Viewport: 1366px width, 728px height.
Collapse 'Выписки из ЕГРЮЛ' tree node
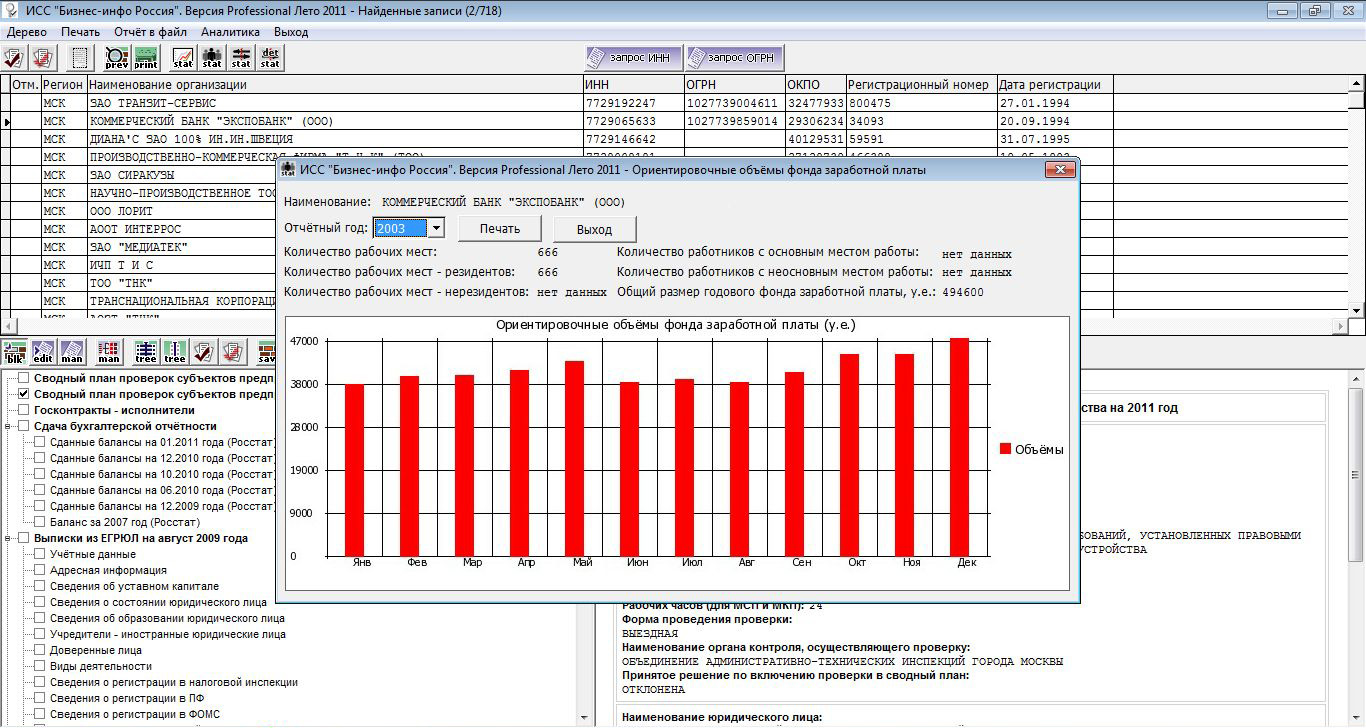pos(8,538)
